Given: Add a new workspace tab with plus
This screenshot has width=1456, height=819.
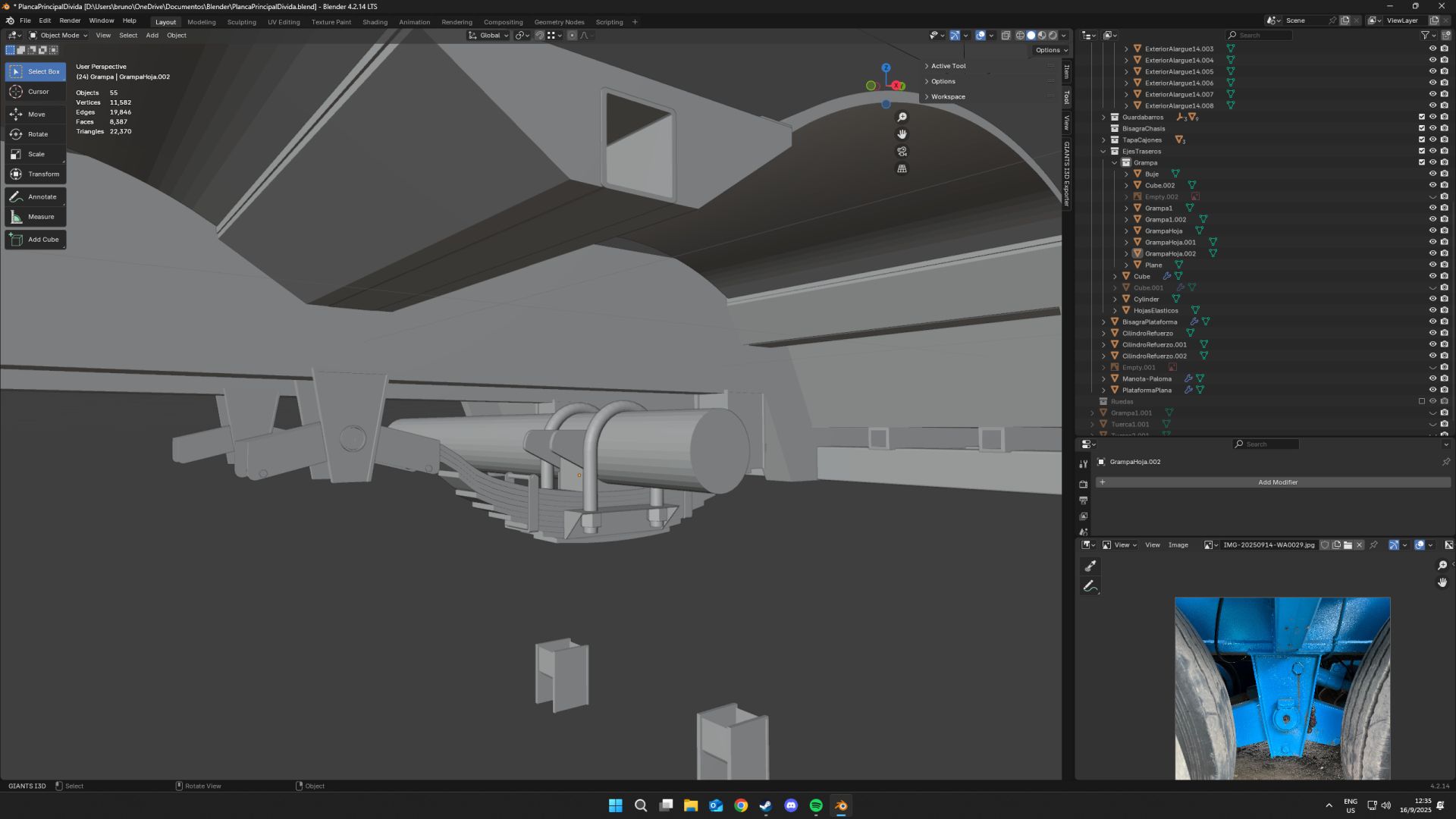Looking at the screenshot, I should point(635,22).
